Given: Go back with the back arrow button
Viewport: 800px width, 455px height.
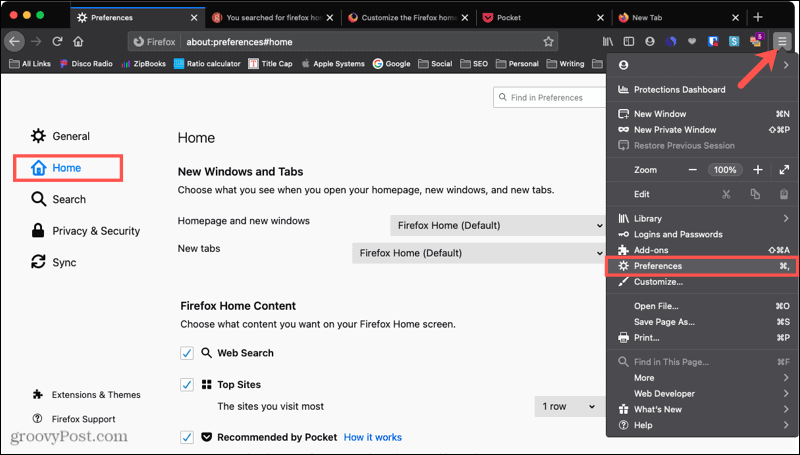Looking at the screenshot, I should pyautogui.click(x=14, y=42).
